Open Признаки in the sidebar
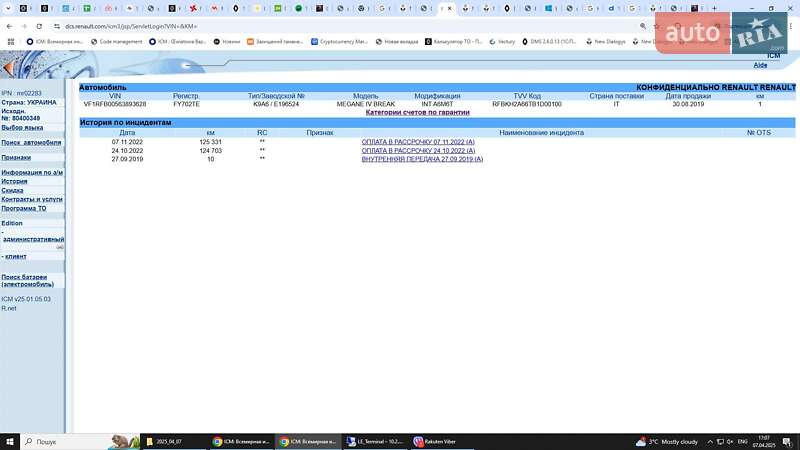The image size is (800, 450). 16,158
